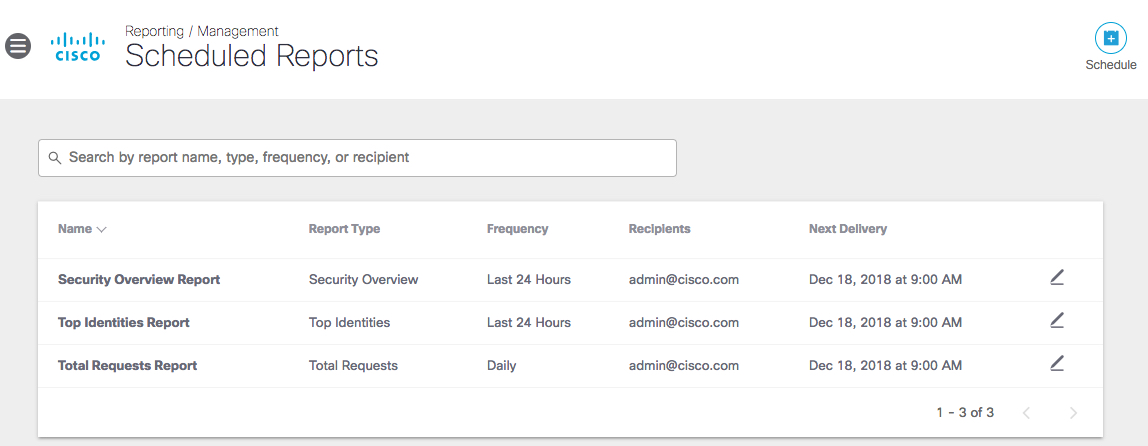The height and width of the screenshot is (446, 1148).
Task: Click the Reporting / Management breadcrumb
Action: (202, 31)
